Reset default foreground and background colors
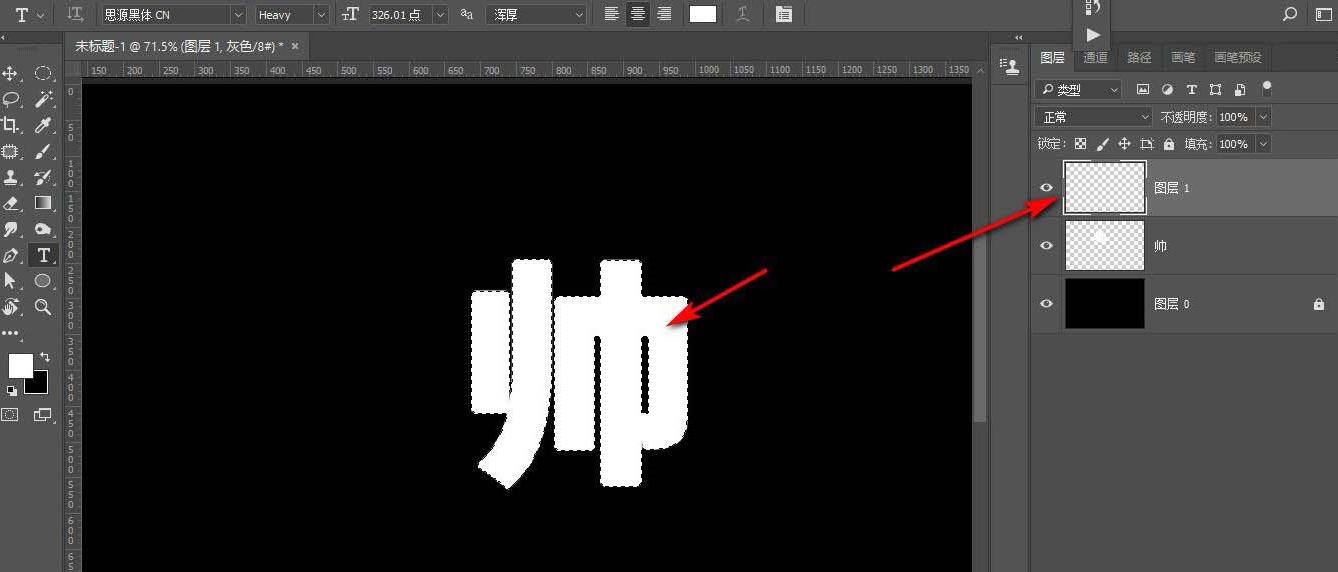 (x=11, y=391)
